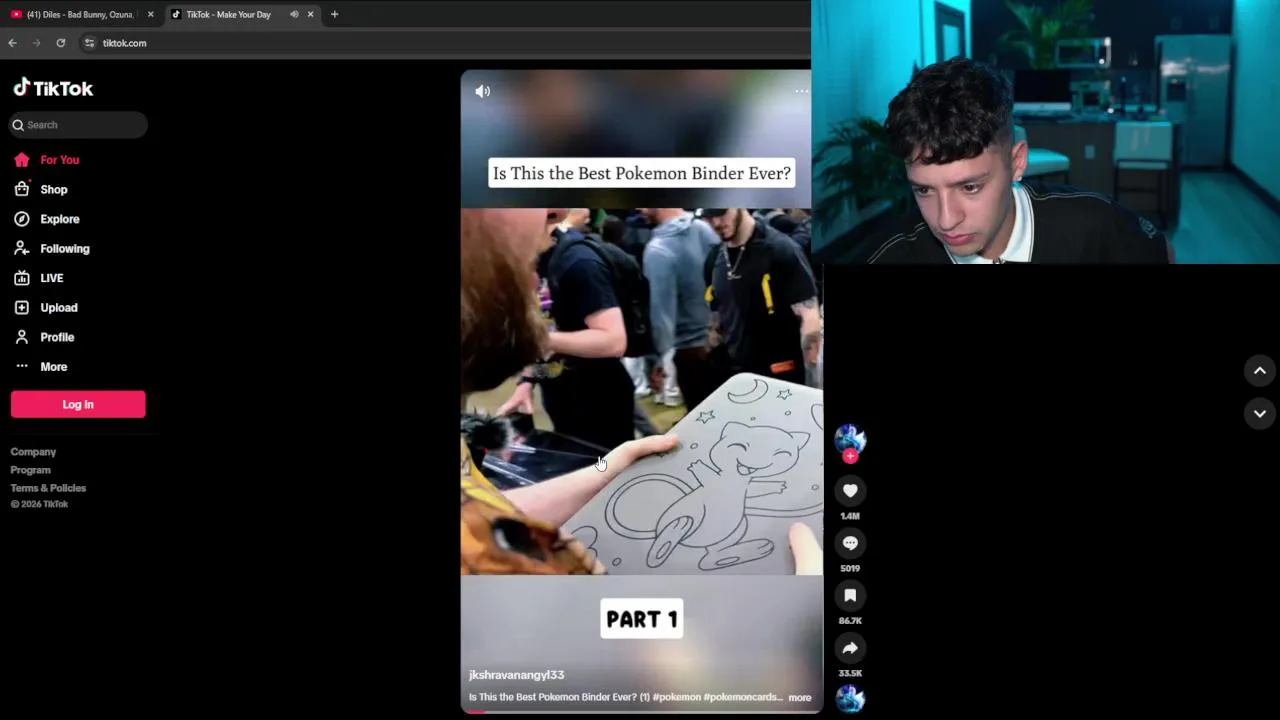Open comments via the speech bubble icon

click(850, 543)
